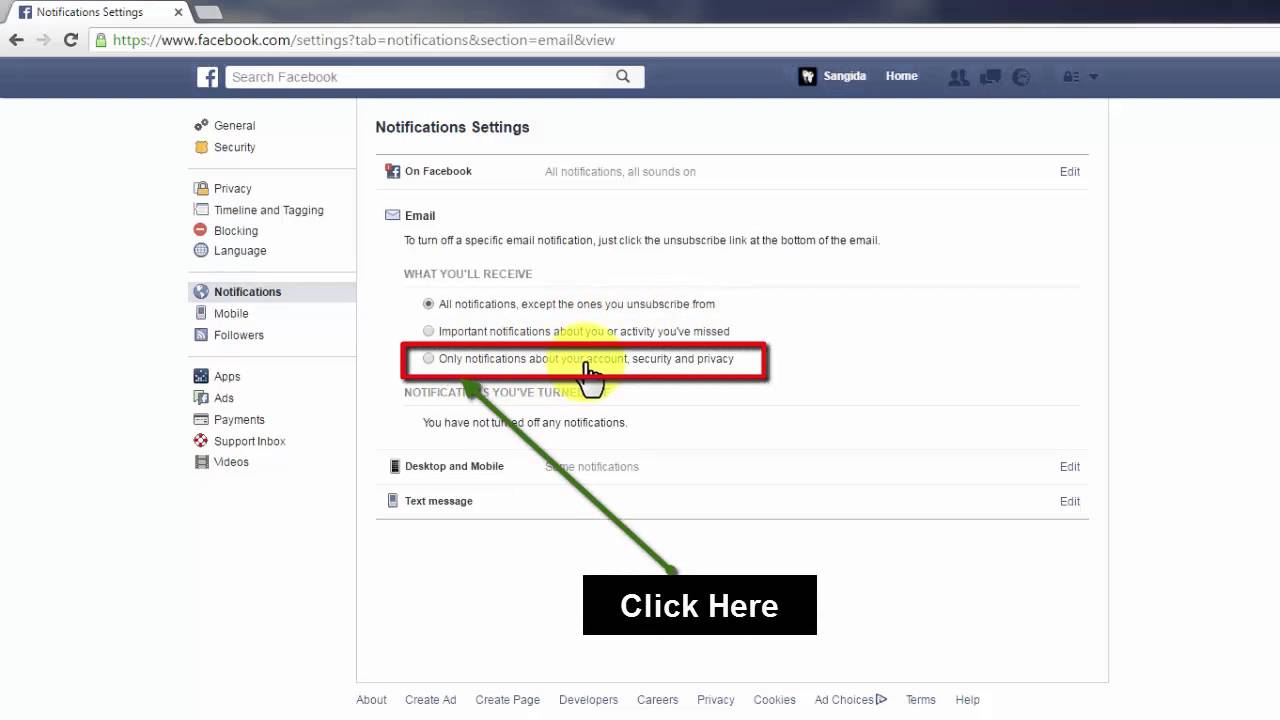This screenshot has height=720, width=1280.
Task: Click the search magnifier icon
Action: point(623,77)
